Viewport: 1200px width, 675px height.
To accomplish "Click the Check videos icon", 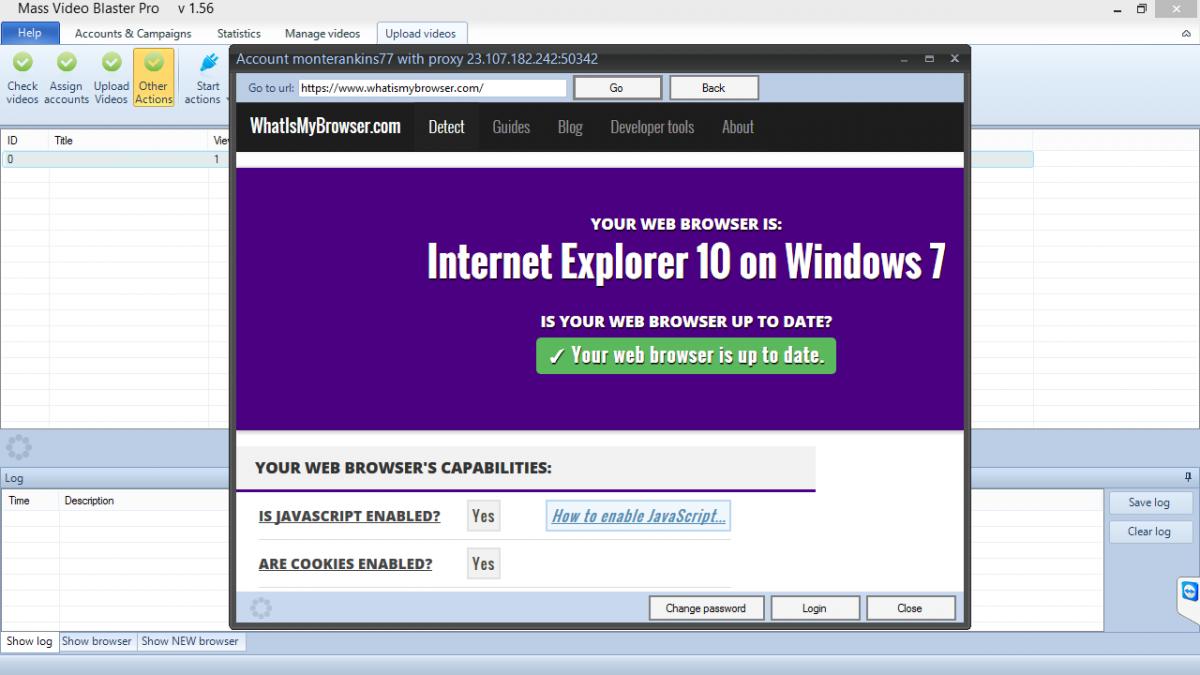I will tap(22, 63).
